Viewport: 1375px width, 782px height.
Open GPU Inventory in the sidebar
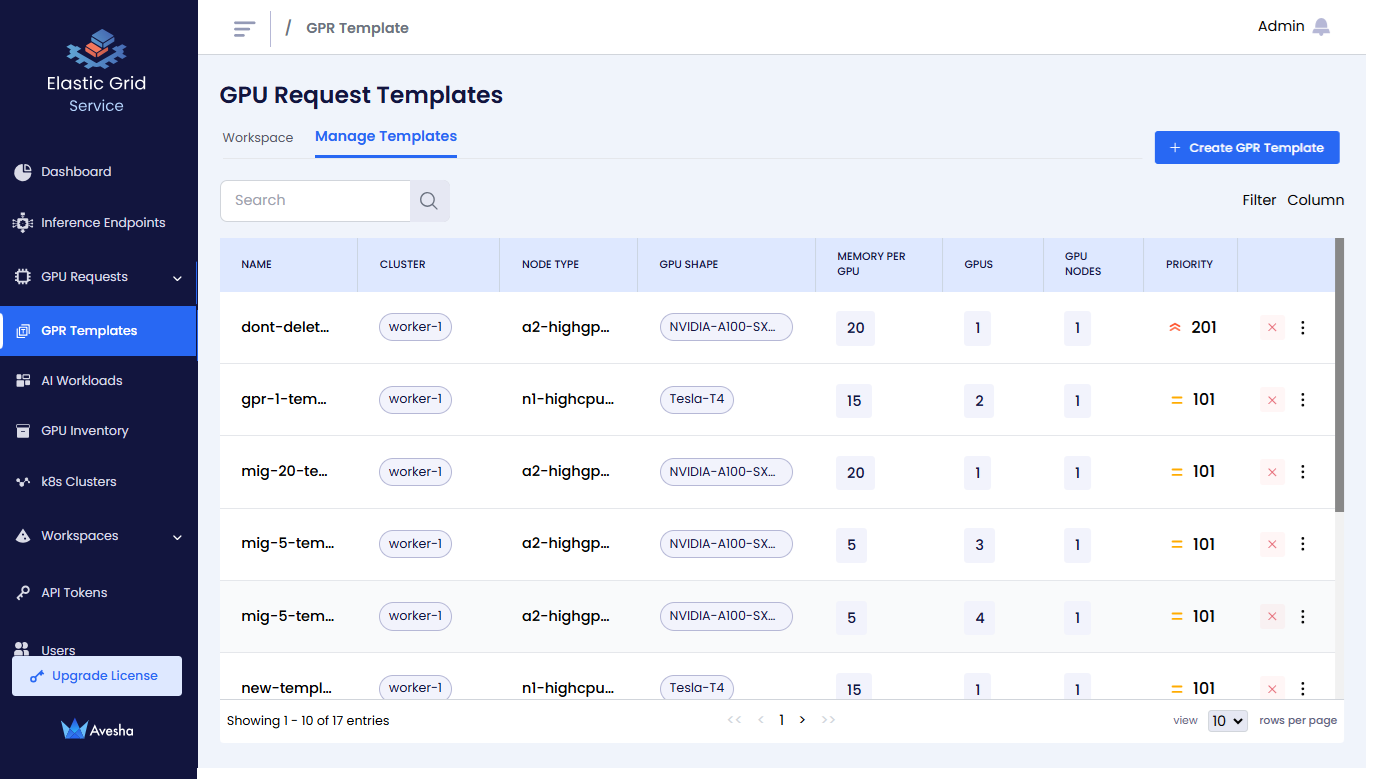(x=84, y=431)
